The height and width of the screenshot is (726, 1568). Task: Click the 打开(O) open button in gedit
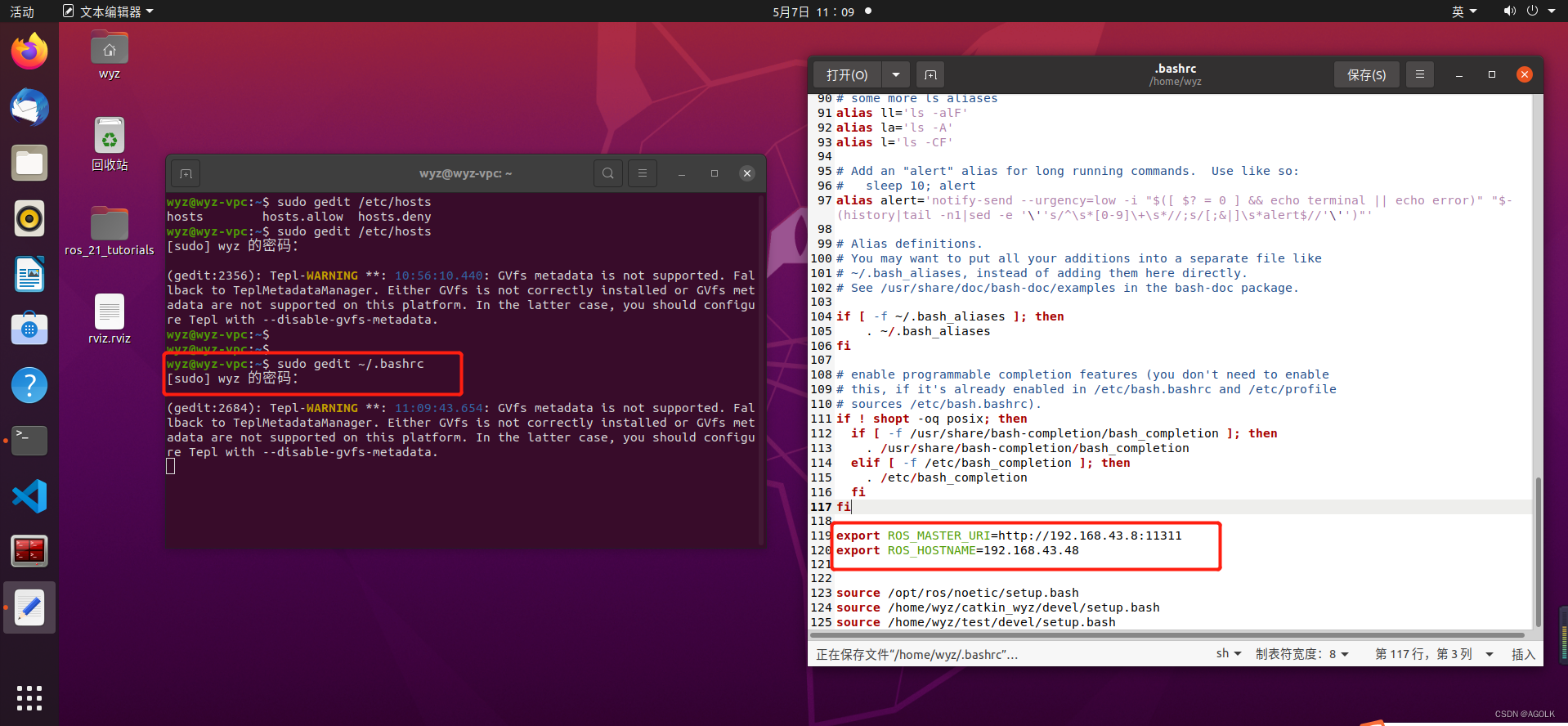847,74
